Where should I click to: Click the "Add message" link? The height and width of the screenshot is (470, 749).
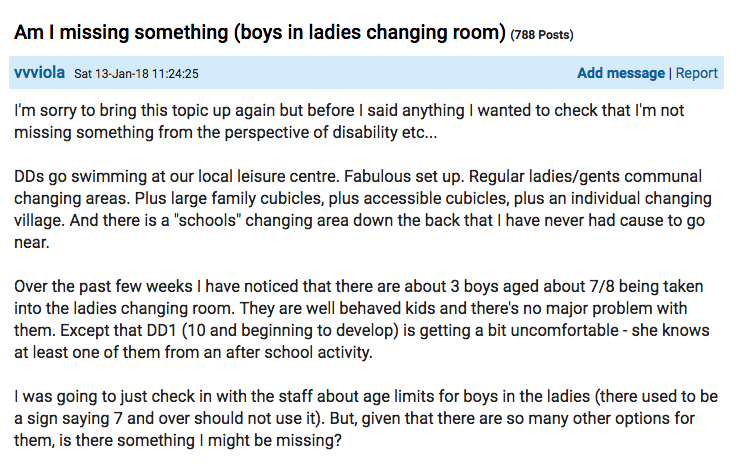coord(620,73)
